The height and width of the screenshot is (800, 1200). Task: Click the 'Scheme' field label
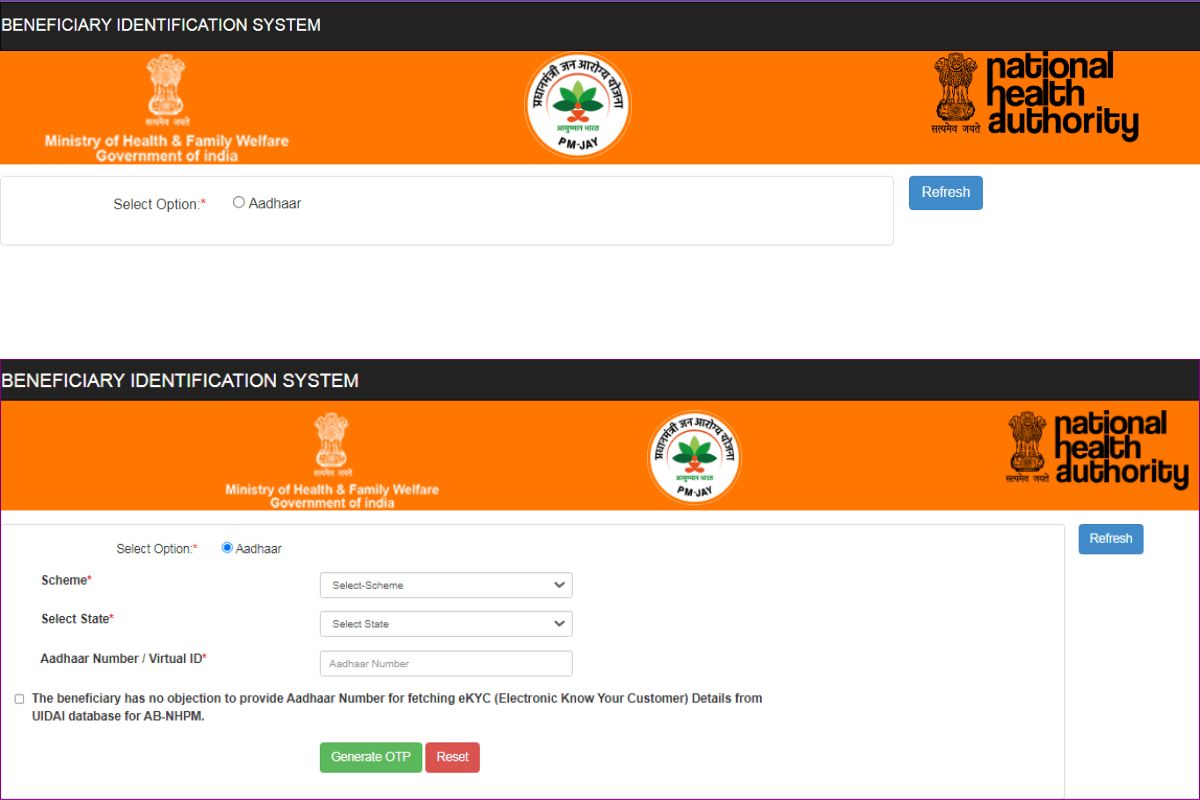coord(66,580)
